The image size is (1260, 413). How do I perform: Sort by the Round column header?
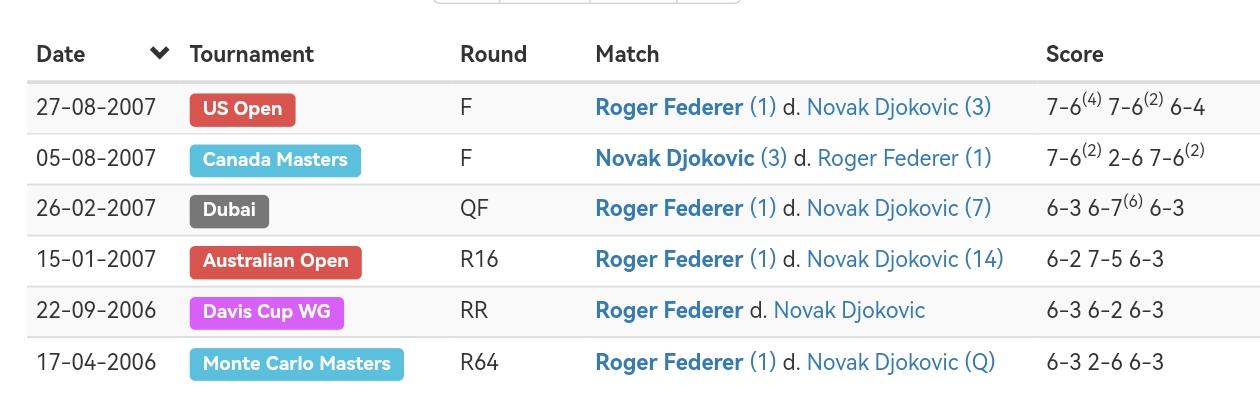(493, 54)
